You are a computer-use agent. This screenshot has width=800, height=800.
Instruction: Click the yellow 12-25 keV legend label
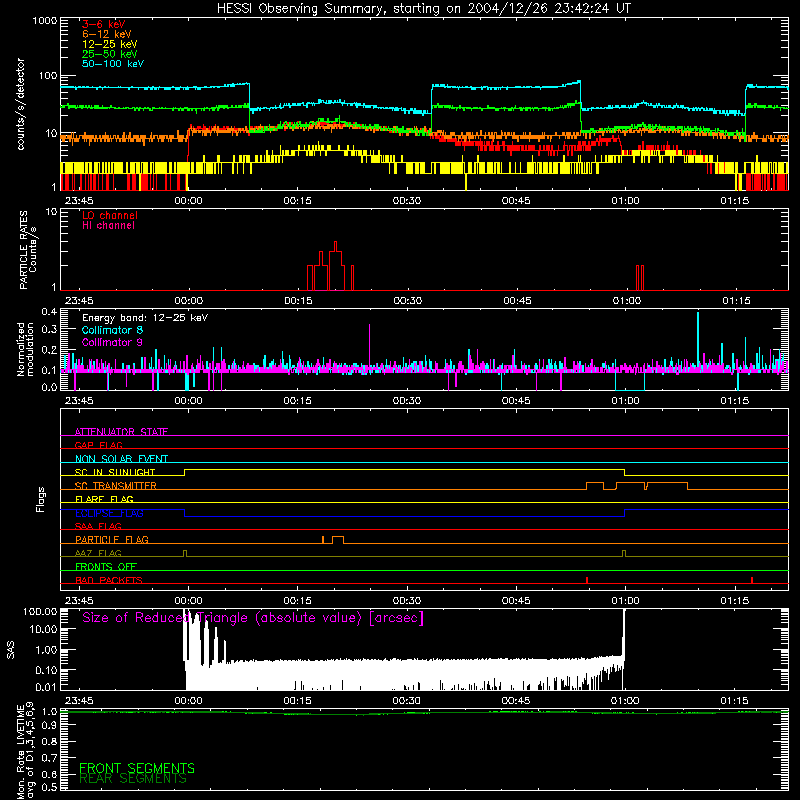coord(109,44)
